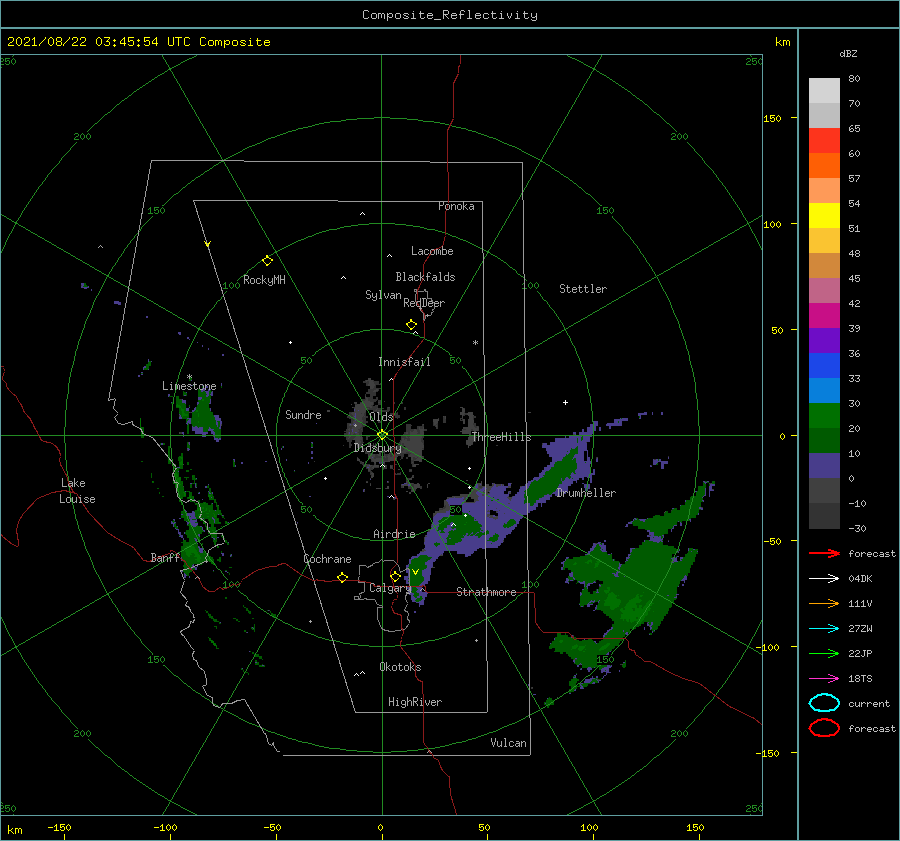Select the light blue 30 dBZ swatch
This screenshot has height=841, width=900.
click(x=824, y=391)
